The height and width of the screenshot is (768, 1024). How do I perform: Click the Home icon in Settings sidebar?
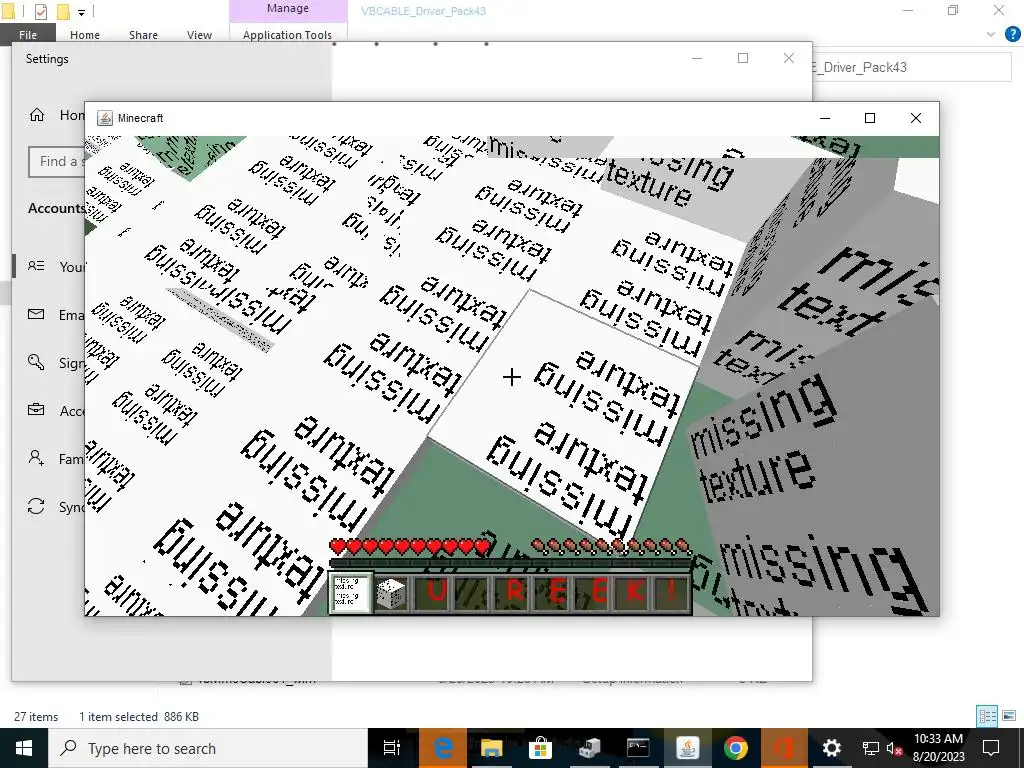click(37, 115)
